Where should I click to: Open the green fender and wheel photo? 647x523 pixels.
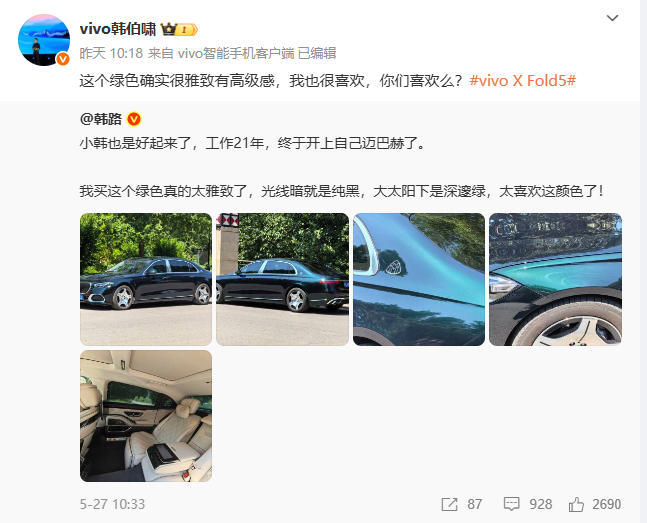[555, 279]
